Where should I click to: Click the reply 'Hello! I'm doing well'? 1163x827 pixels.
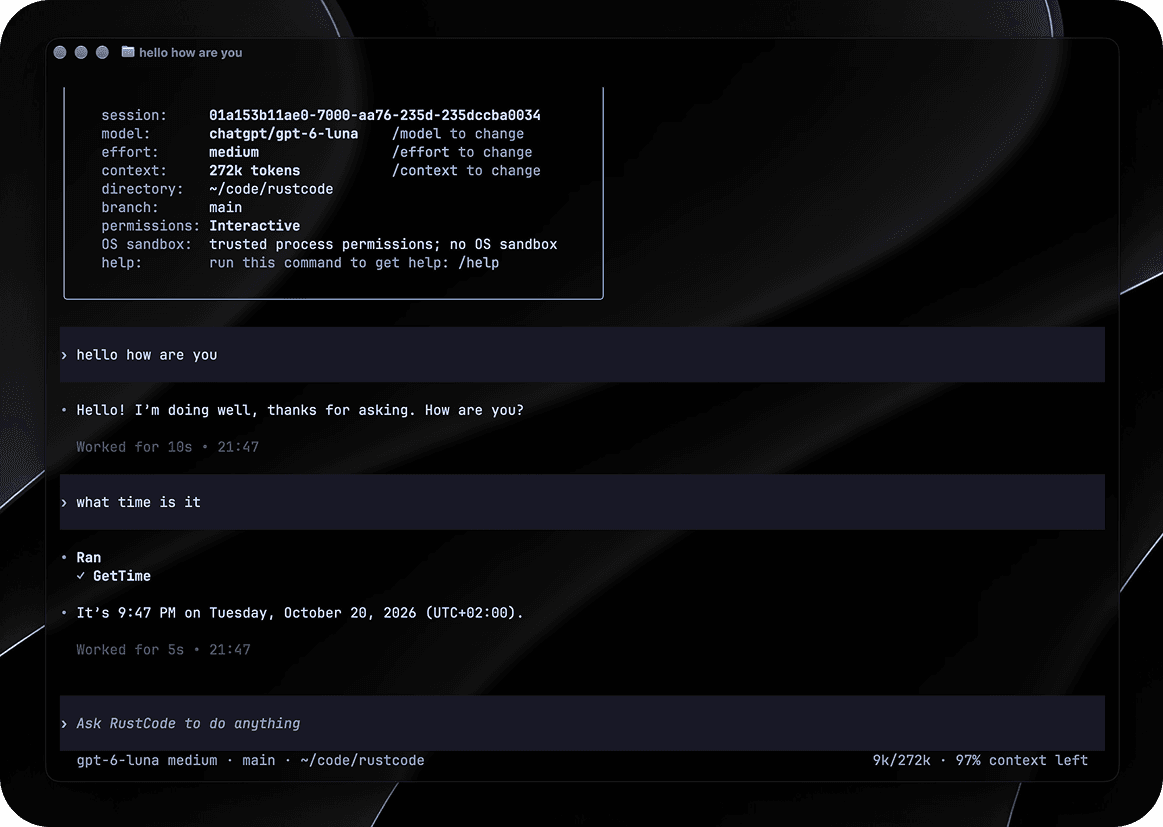pos(300,410)
